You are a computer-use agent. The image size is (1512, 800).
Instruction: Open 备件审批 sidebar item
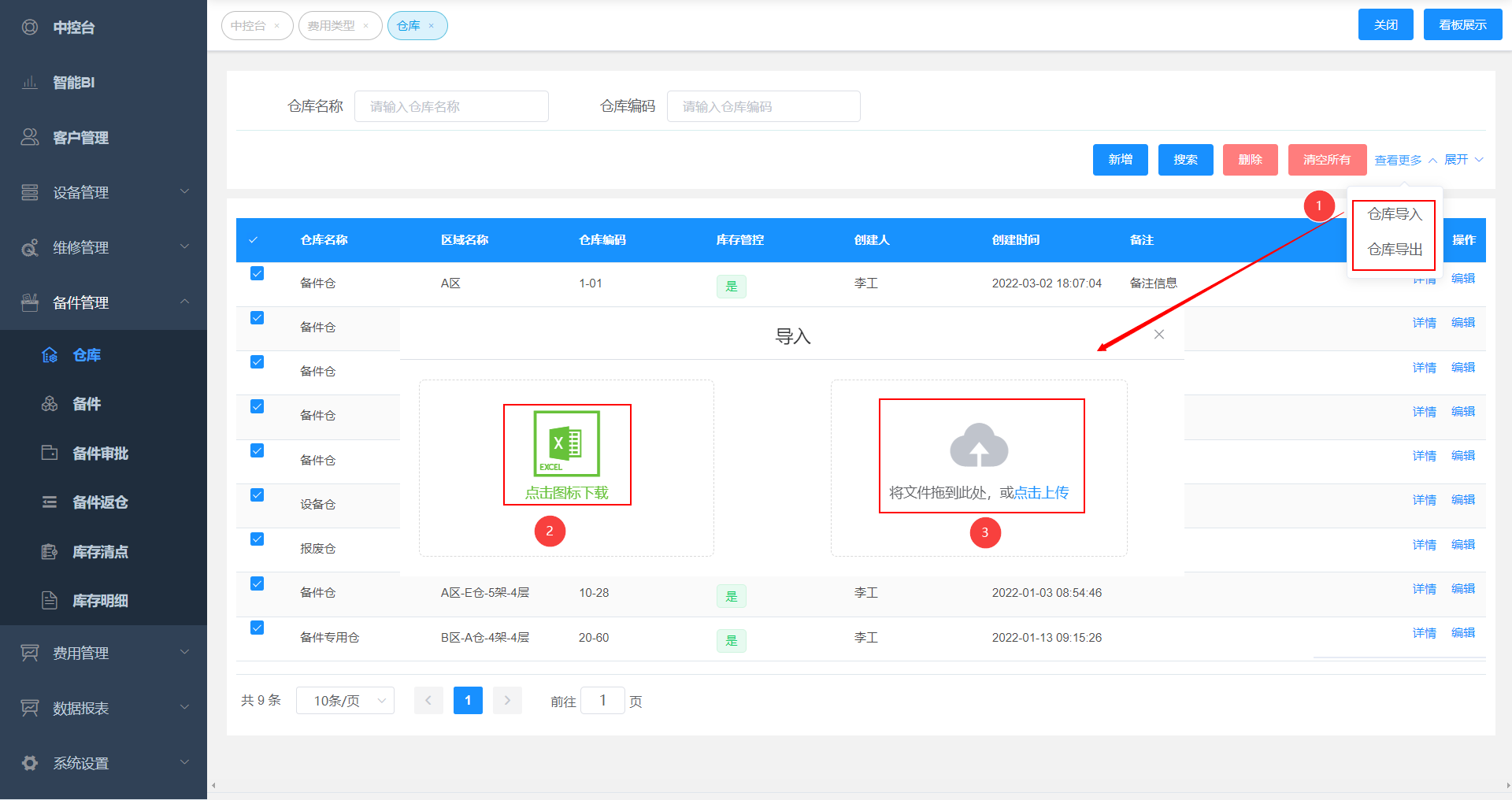click(x=100, y=454)
